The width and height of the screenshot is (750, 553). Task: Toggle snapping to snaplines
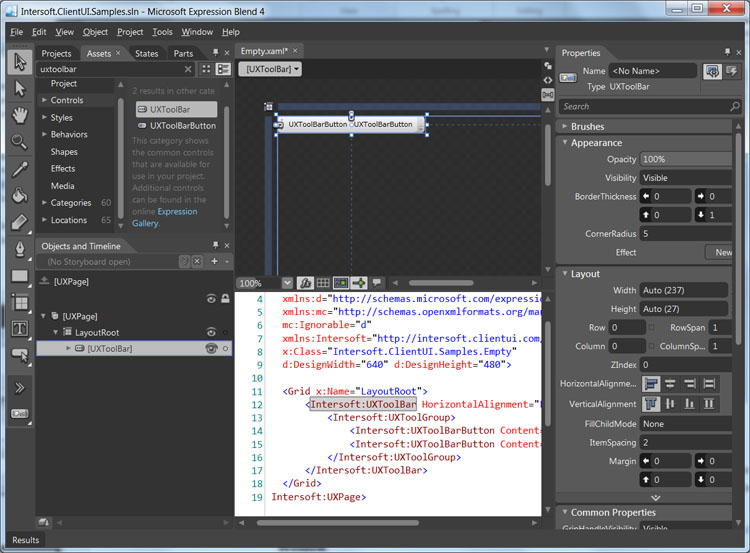pyautogui.click(x=359, y=283)
